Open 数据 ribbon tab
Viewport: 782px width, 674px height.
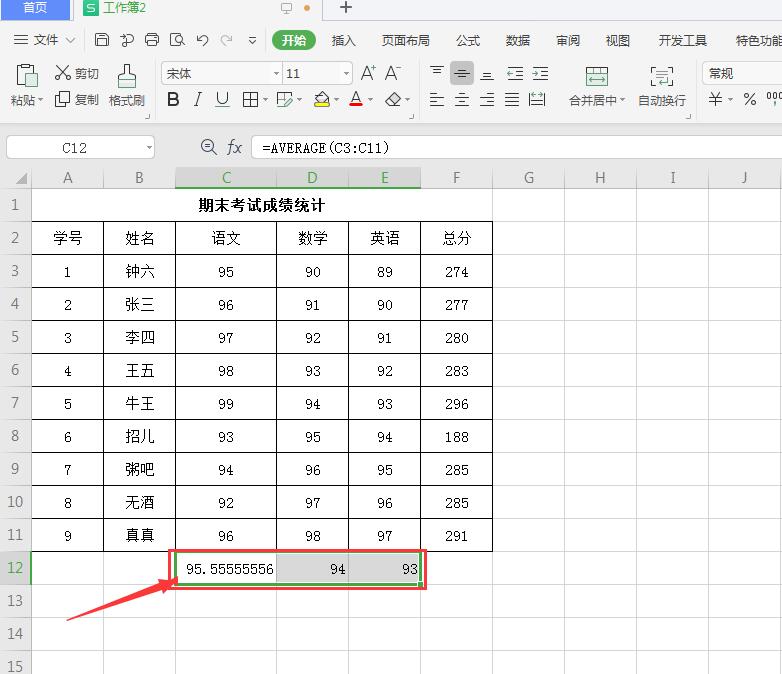tap(518, 40)
